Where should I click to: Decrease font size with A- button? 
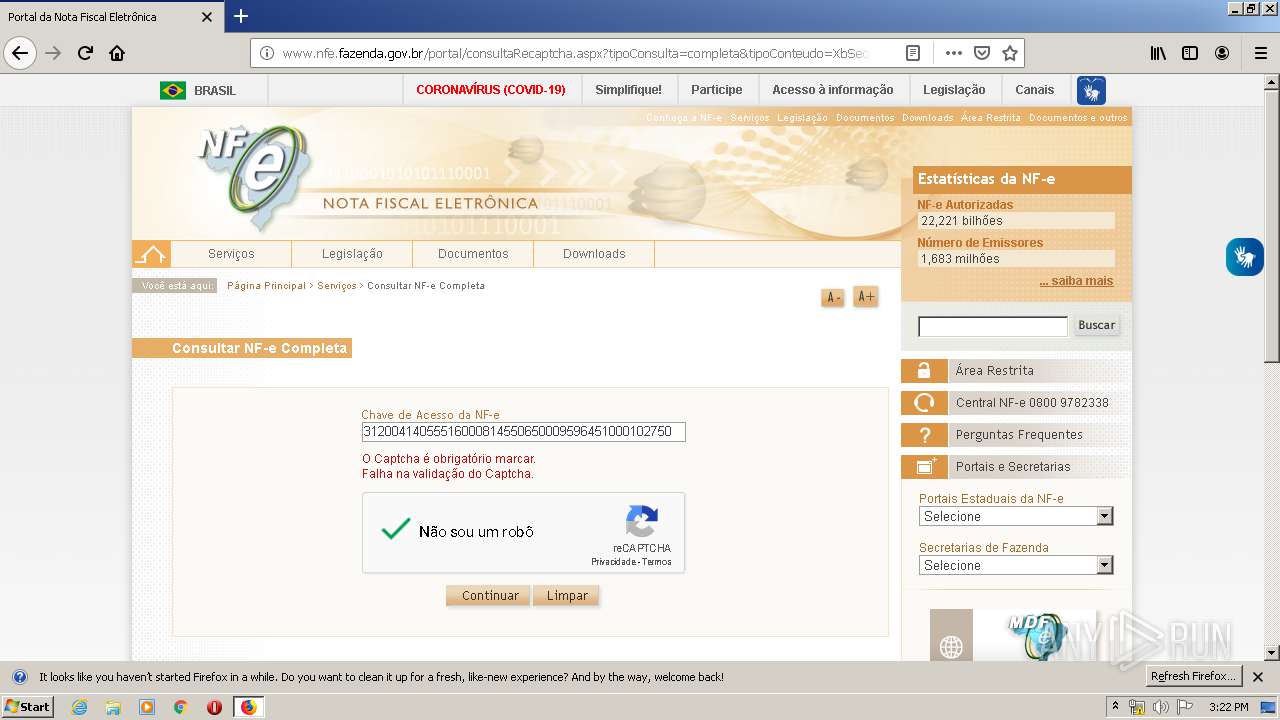coord(833,297)
